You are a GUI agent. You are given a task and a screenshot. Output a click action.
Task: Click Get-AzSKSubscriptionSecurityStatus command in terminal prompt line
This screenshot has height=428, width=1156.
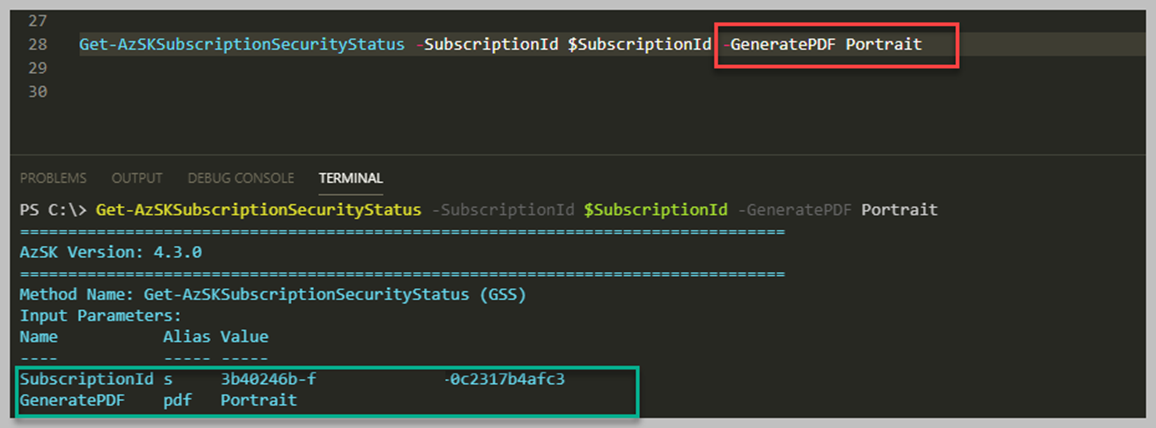tap(259, 210)
